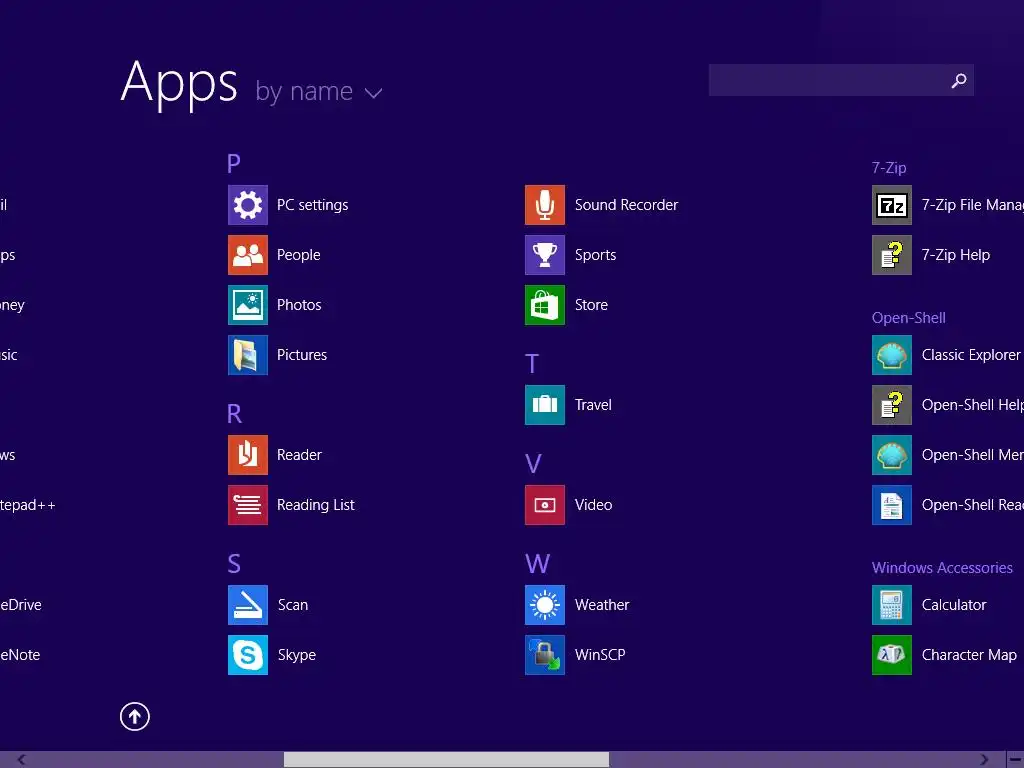Screen dimensions: 1024x768
Task: Click the 7-Zip group heading
Action: (x=889, y=168)
